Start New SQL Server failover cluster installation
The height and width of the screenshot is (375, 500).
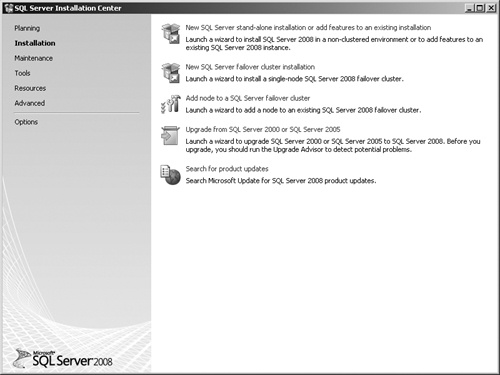250,67
